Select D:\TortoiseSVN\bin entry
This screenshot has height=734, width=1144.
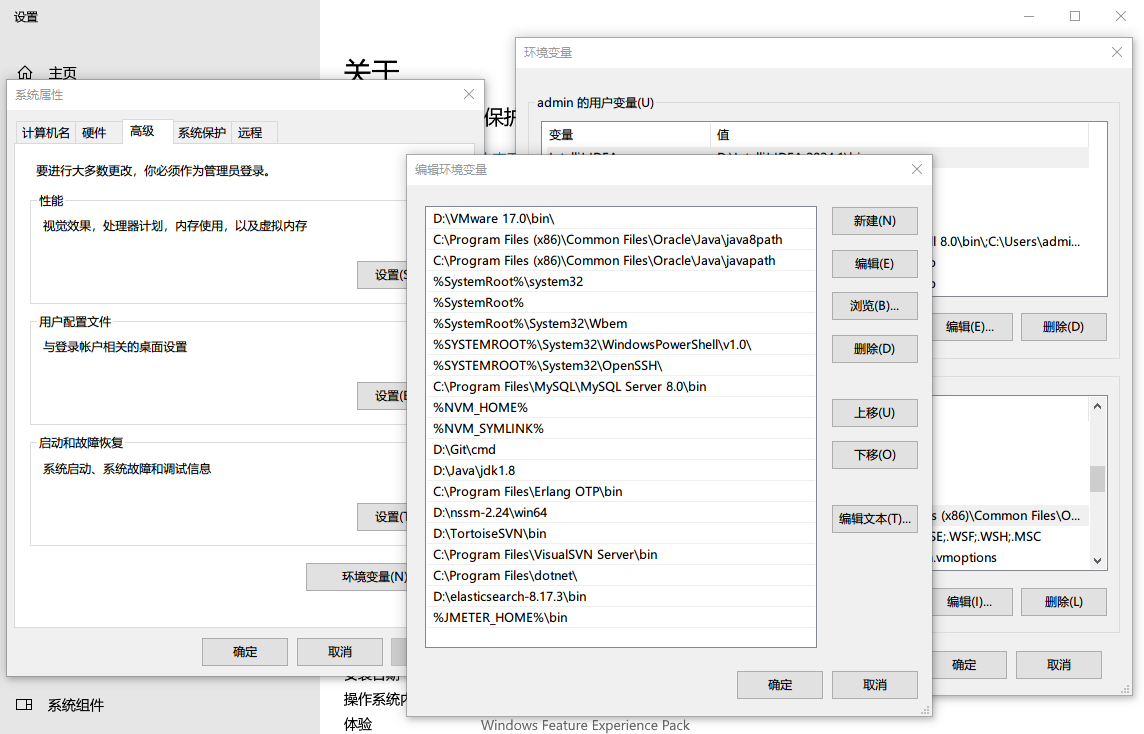(x=621, y=534)
